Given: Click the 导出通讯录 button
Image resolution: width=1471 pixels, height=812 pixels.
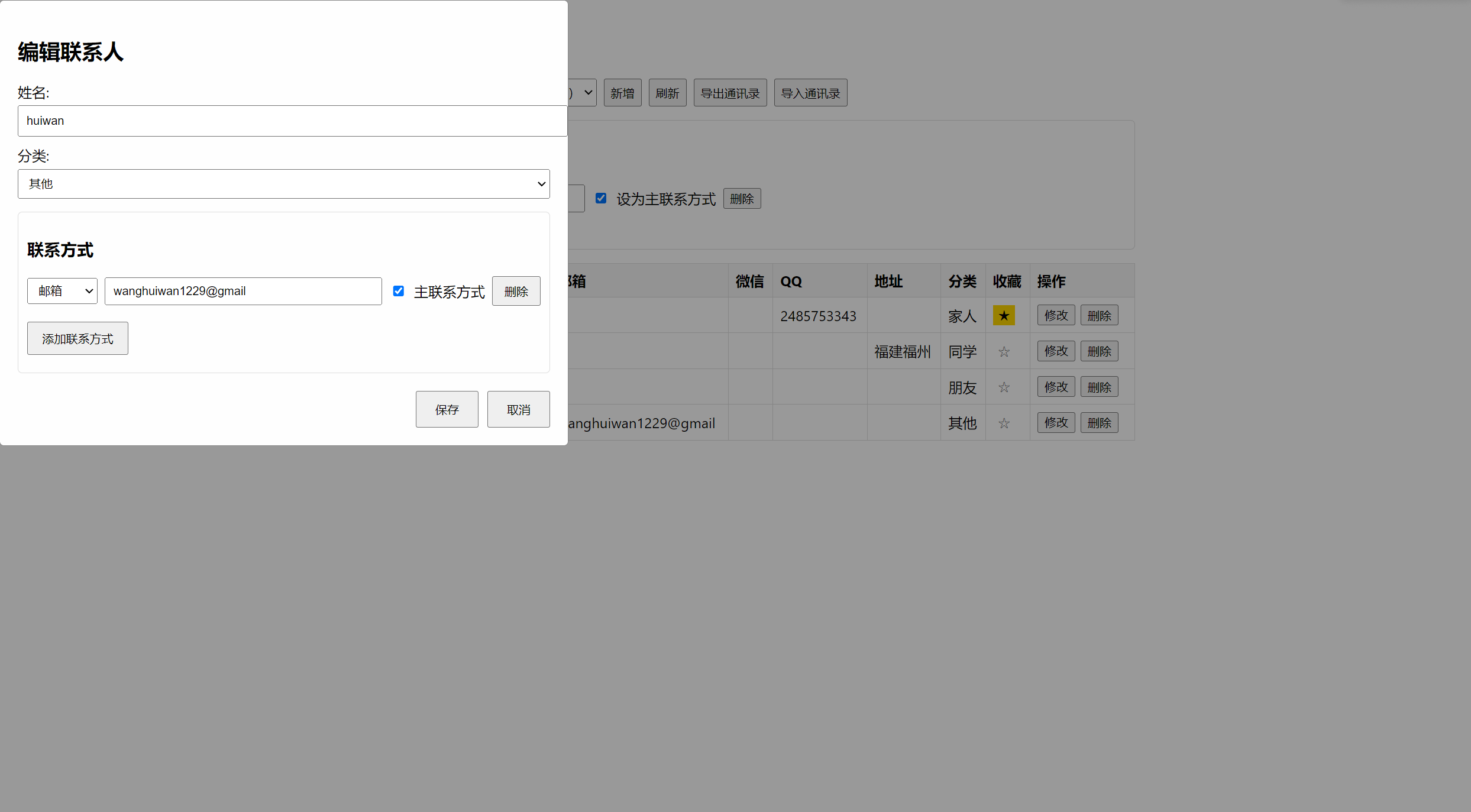Looking at the screenshot, I should pyautogui.click(x=730, y=93).
